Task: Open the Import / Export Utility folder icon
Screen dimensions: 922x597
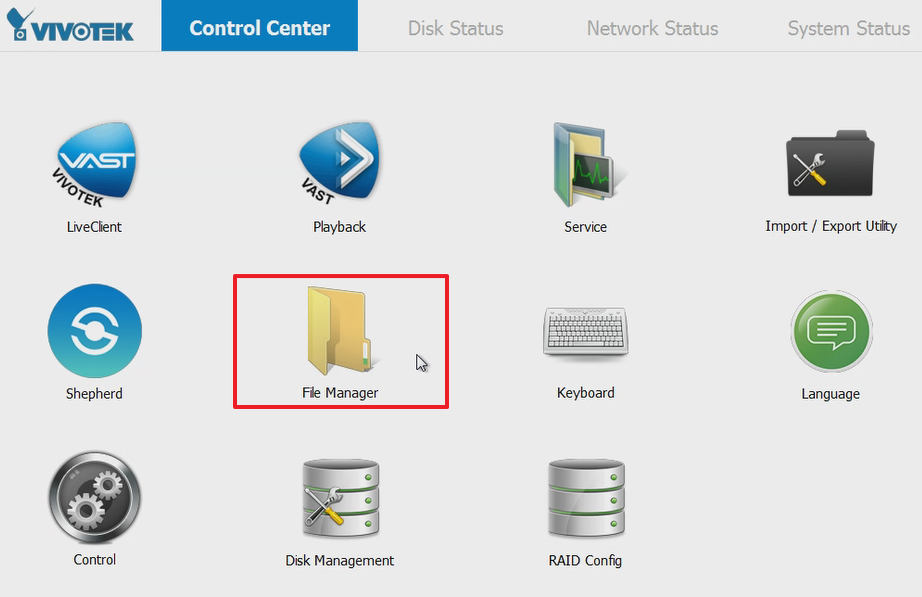Action: (x=830, y=164)
